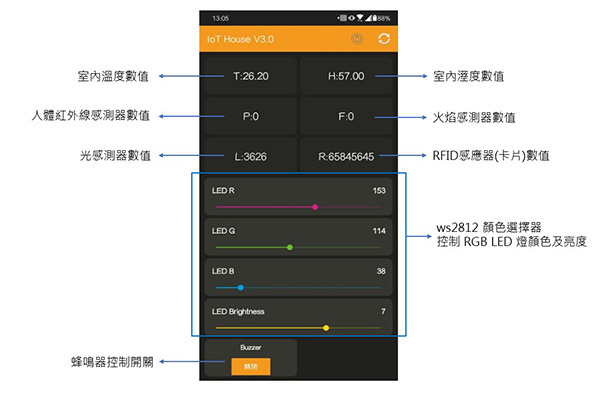The height and width of the screenshot is (400, 600).
Task: Click the LED B slider handle
Action: click(x=241, y=287)
